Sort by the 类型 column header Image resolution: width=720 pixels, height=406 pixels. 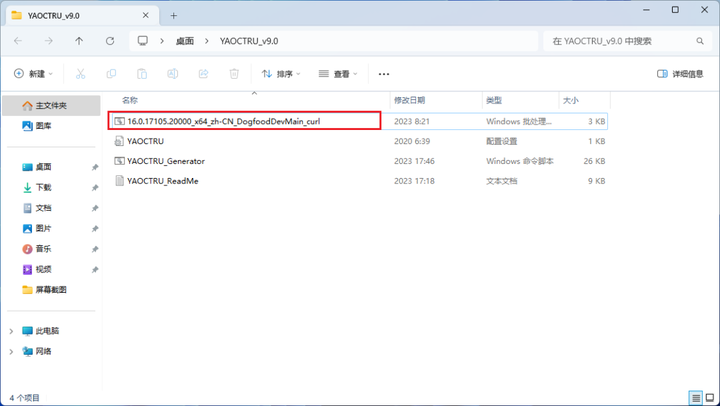(494, 100)
